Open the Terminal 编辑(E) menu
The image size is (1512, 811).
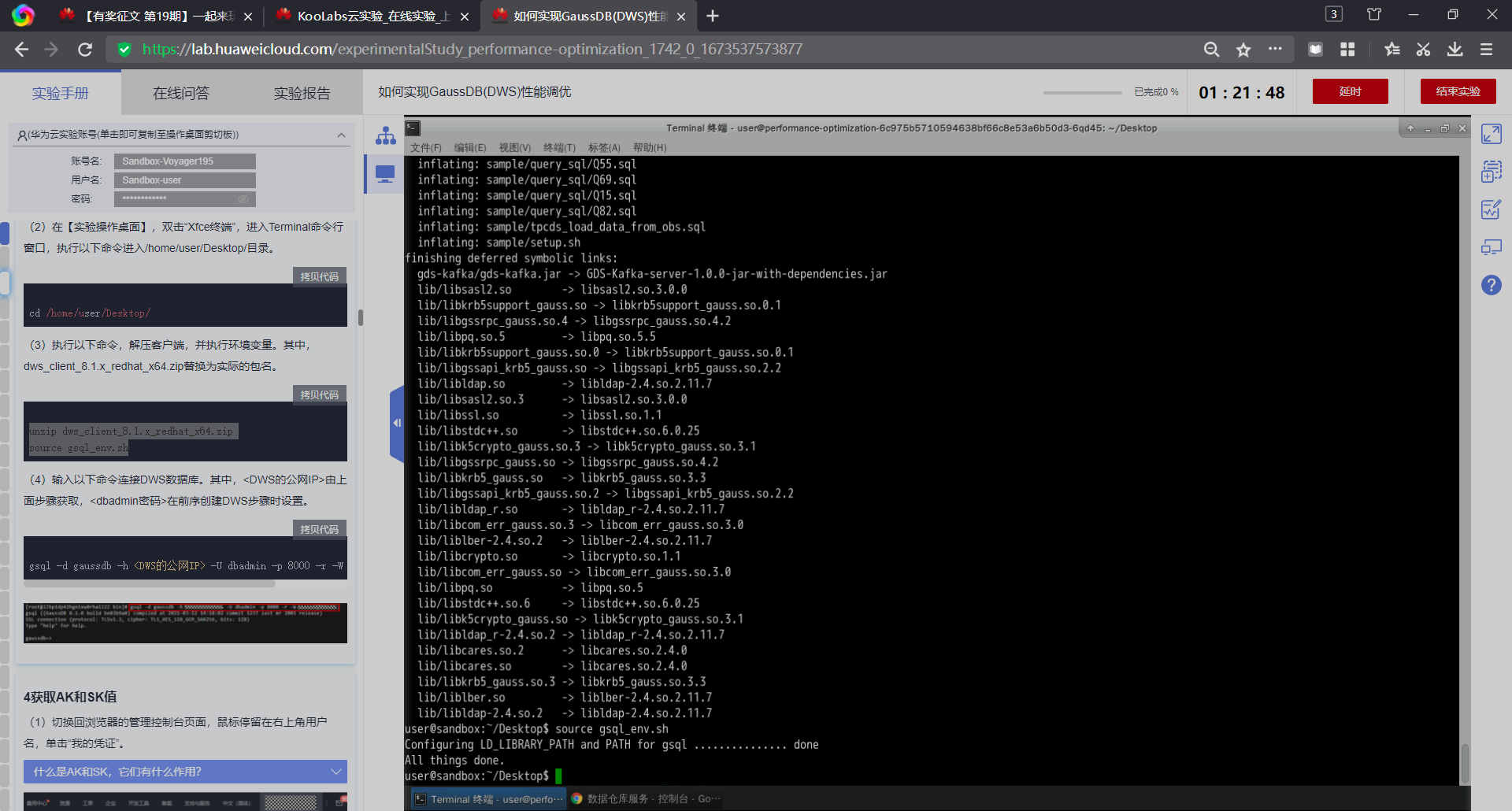point(470,148)
